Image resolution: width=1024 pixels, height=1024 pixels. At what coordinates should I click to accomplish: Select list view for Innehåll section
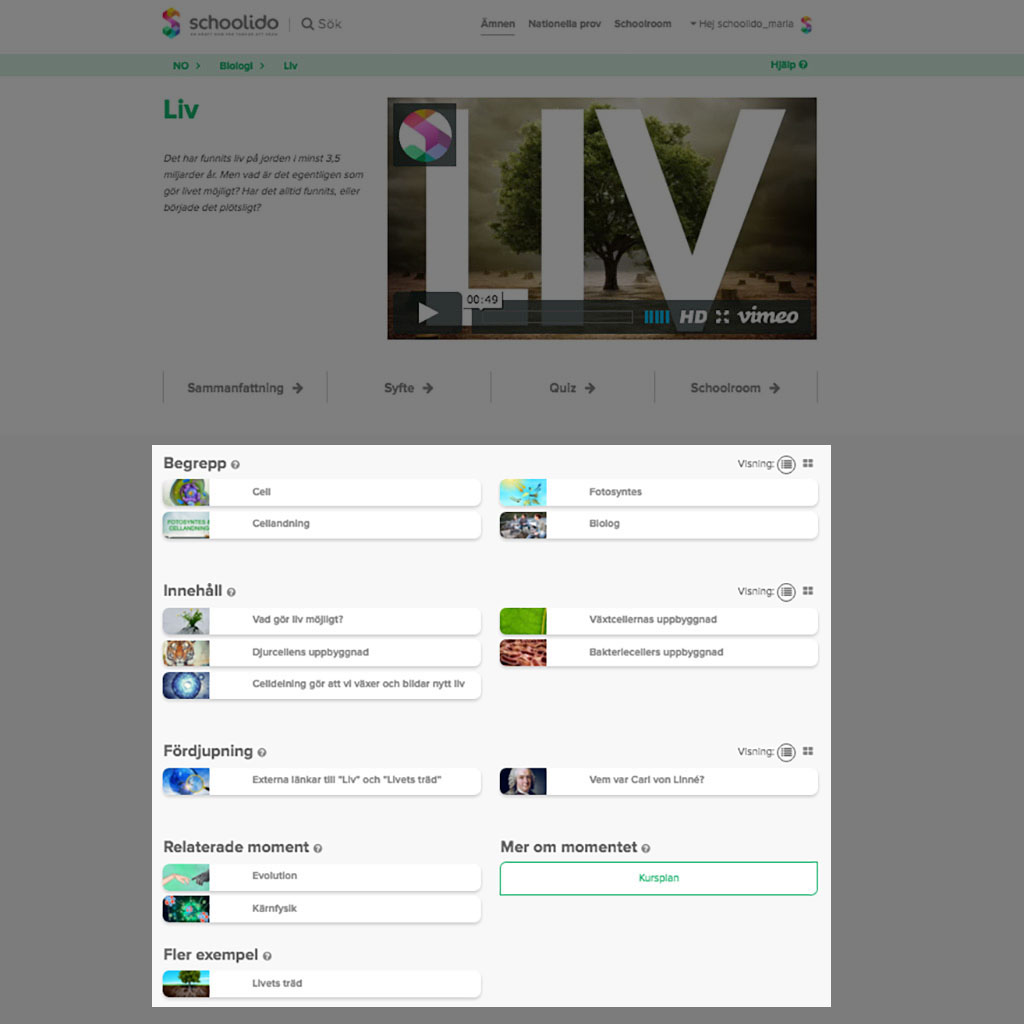tap(787, 592)
